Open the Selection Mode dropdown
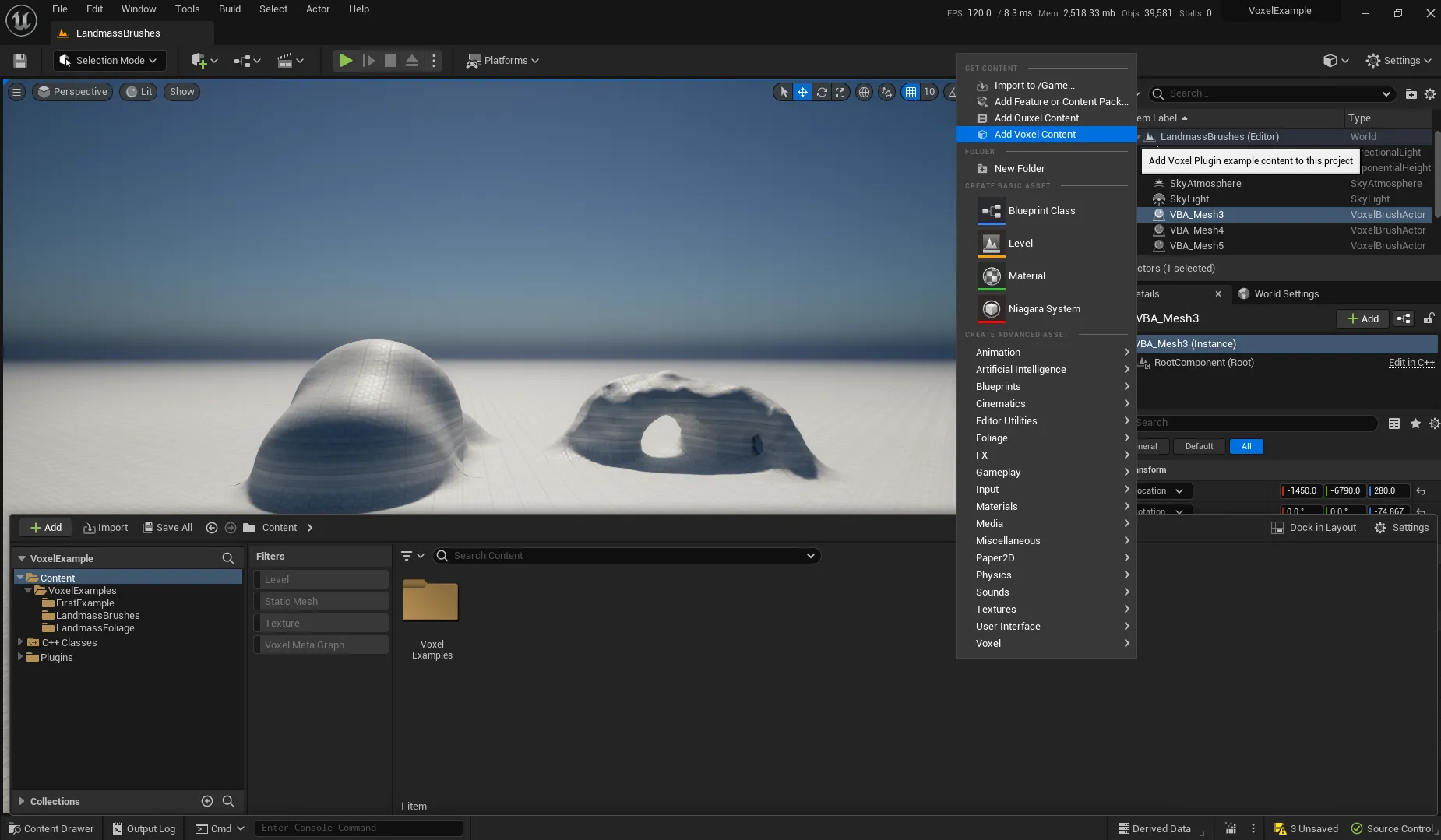1441x840 pixels. pos(109,61)
